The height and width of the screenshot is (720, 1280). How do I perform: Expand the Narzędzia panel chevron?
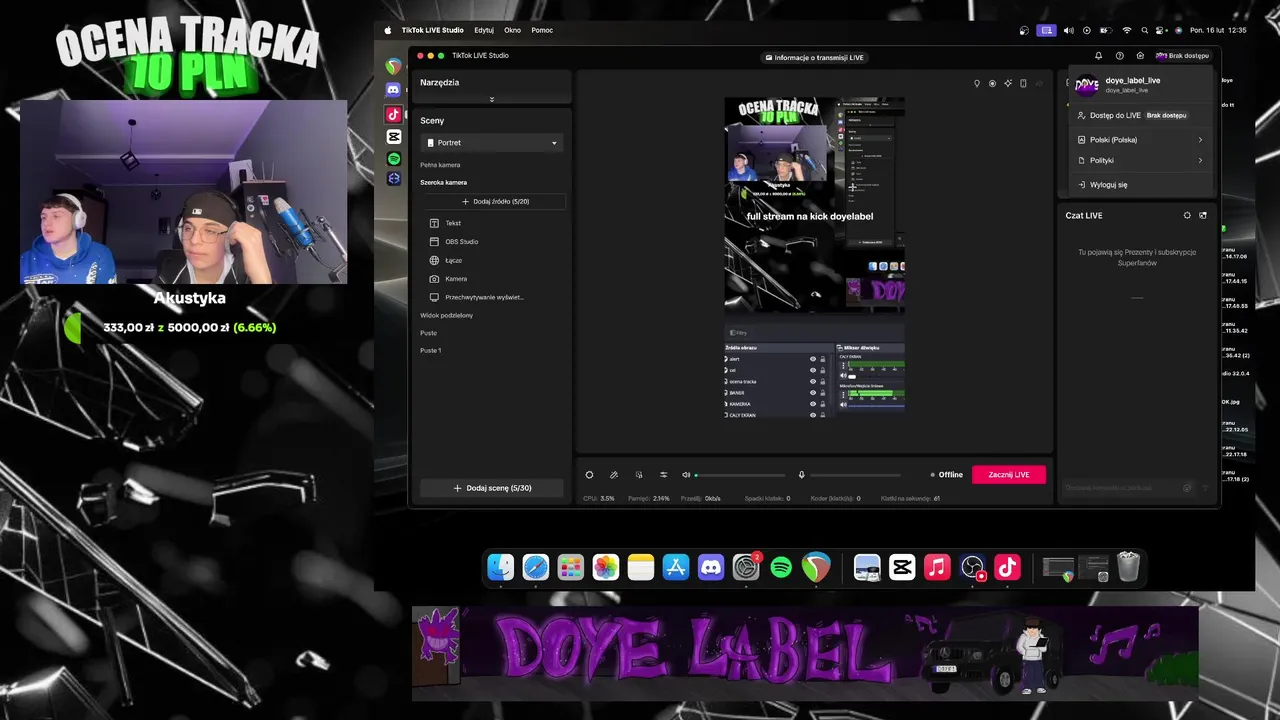pos(491,99)
